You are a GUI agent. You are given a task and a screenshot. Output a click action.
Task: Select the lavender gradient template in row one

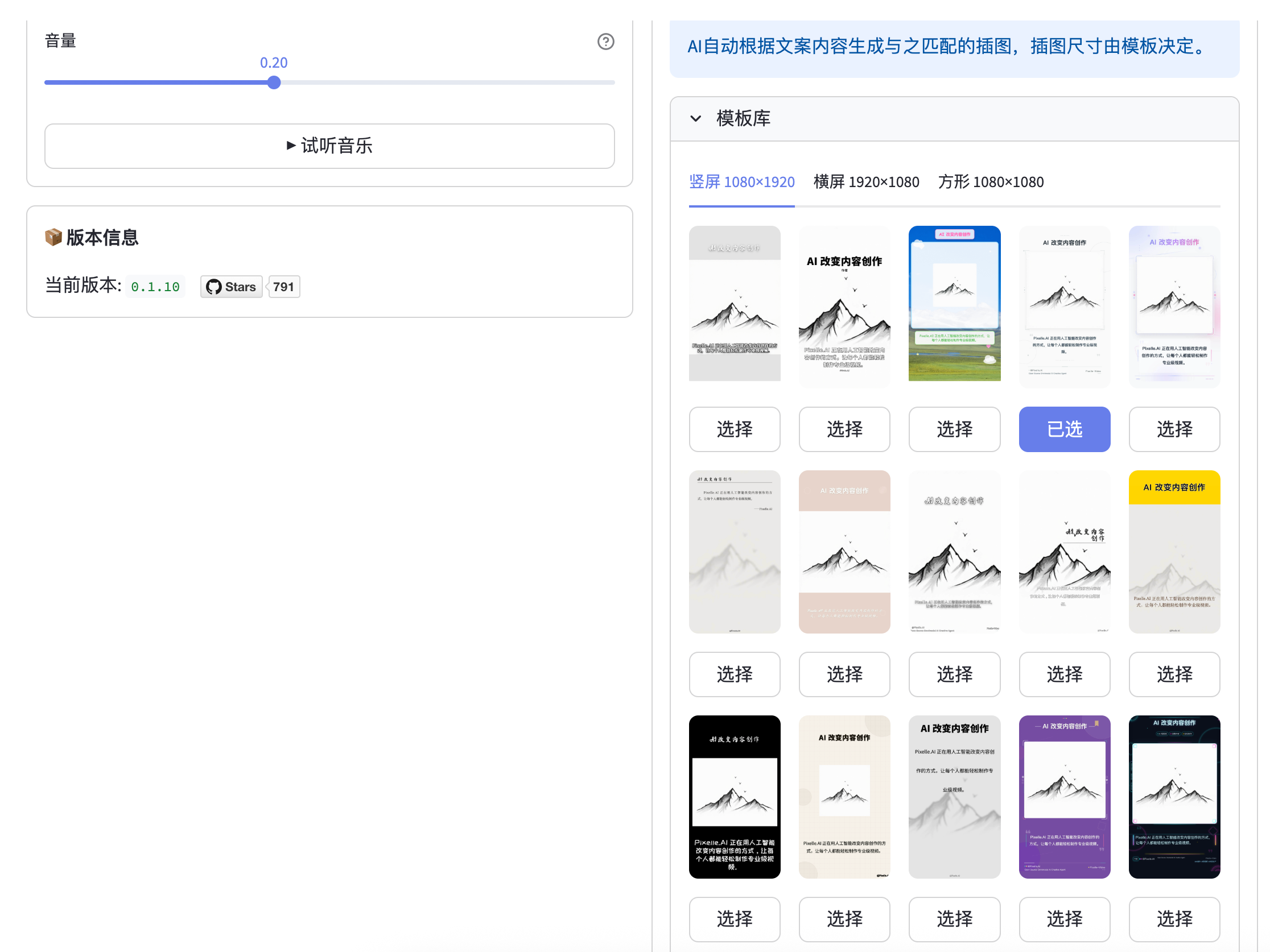pyautogui.click(x=1173, y=429)
